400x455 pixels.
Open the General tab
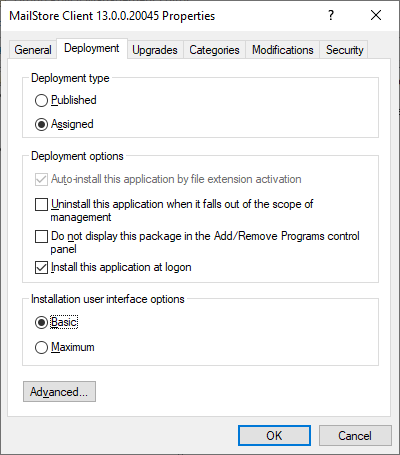tap(33, 50)
